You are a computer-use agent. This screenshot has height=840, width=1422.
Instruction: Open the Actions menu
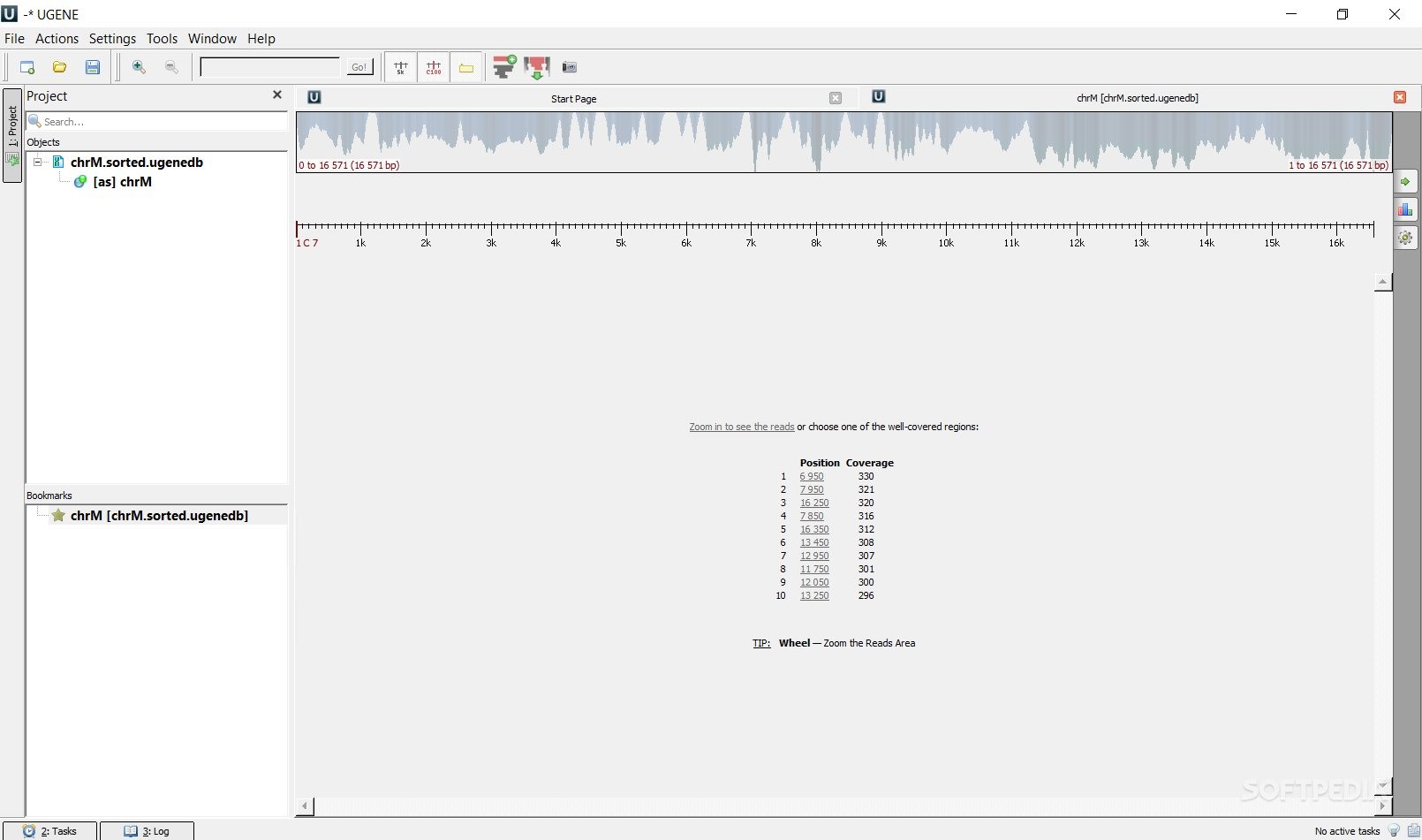(x=57, y=38)
